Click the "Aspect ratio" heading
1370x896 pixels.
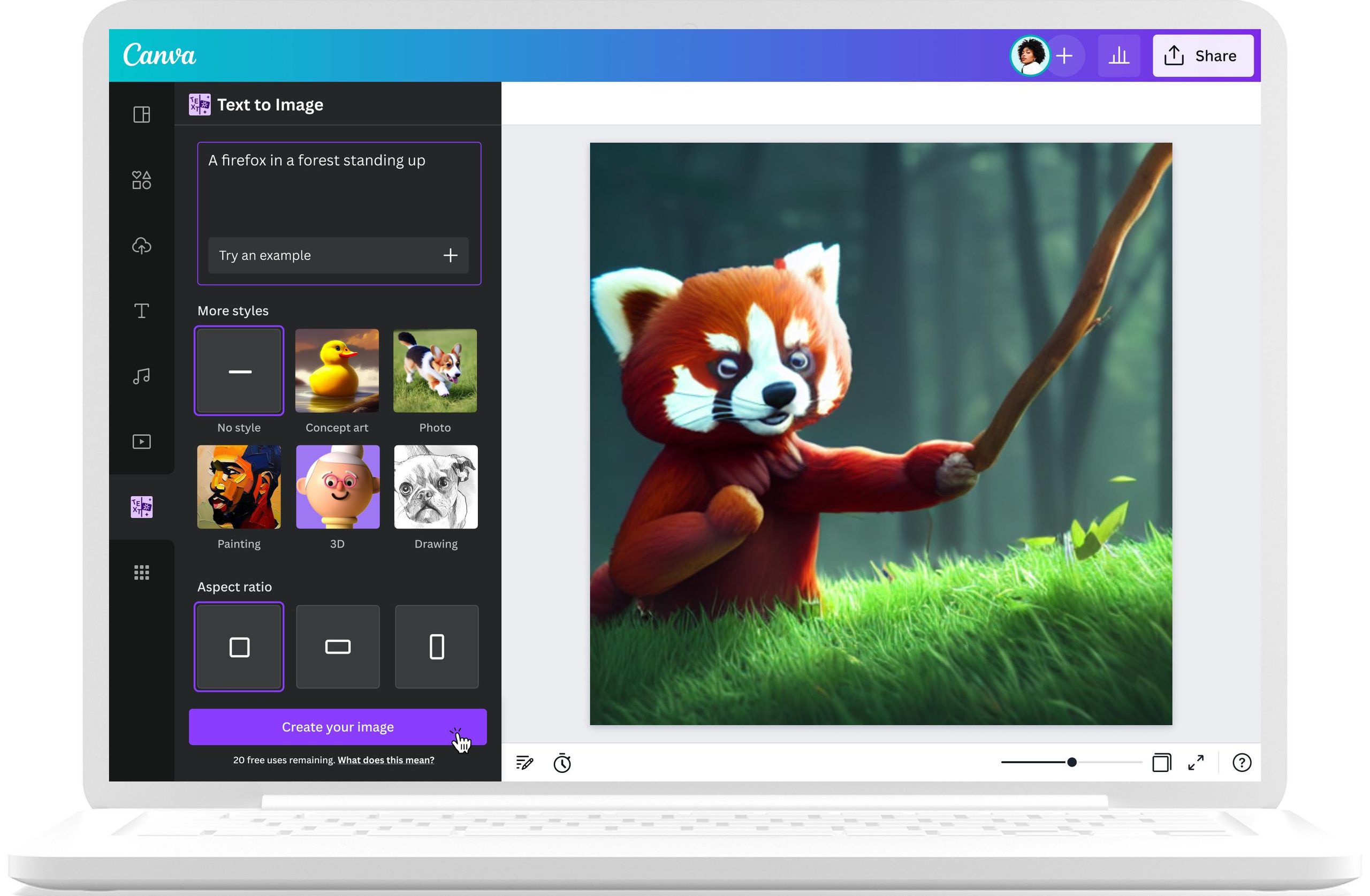[234, 587]
